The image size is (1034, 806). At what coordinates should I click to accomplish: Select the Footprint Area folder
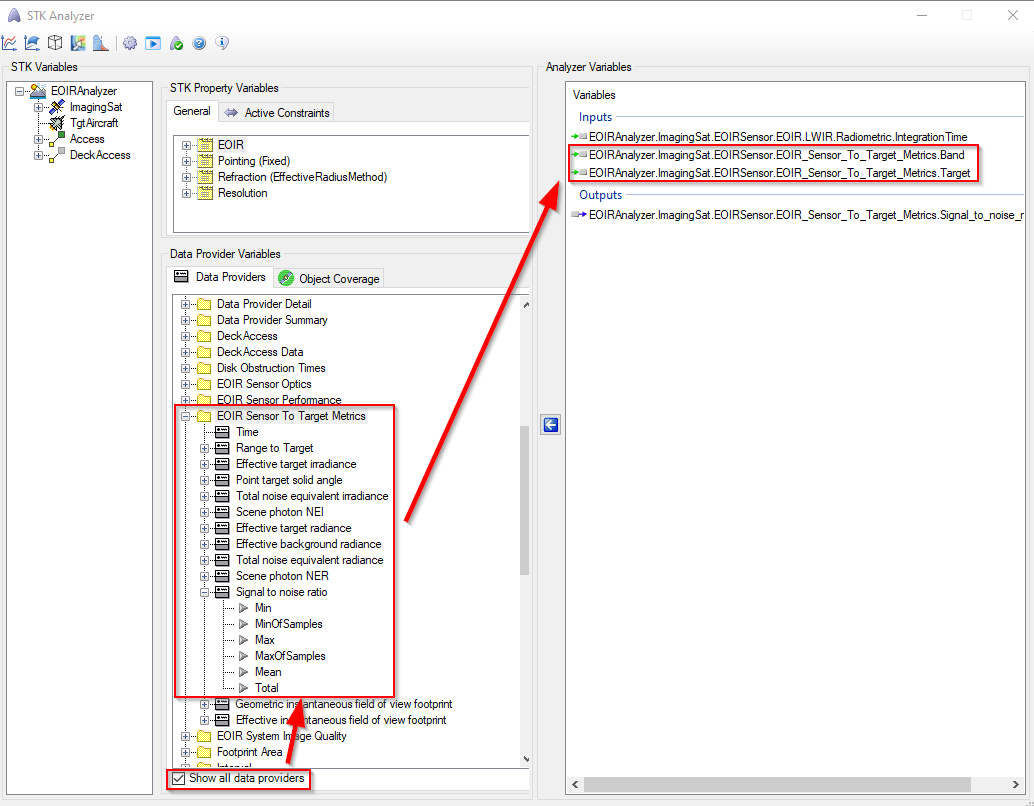(x=249, y=752)
